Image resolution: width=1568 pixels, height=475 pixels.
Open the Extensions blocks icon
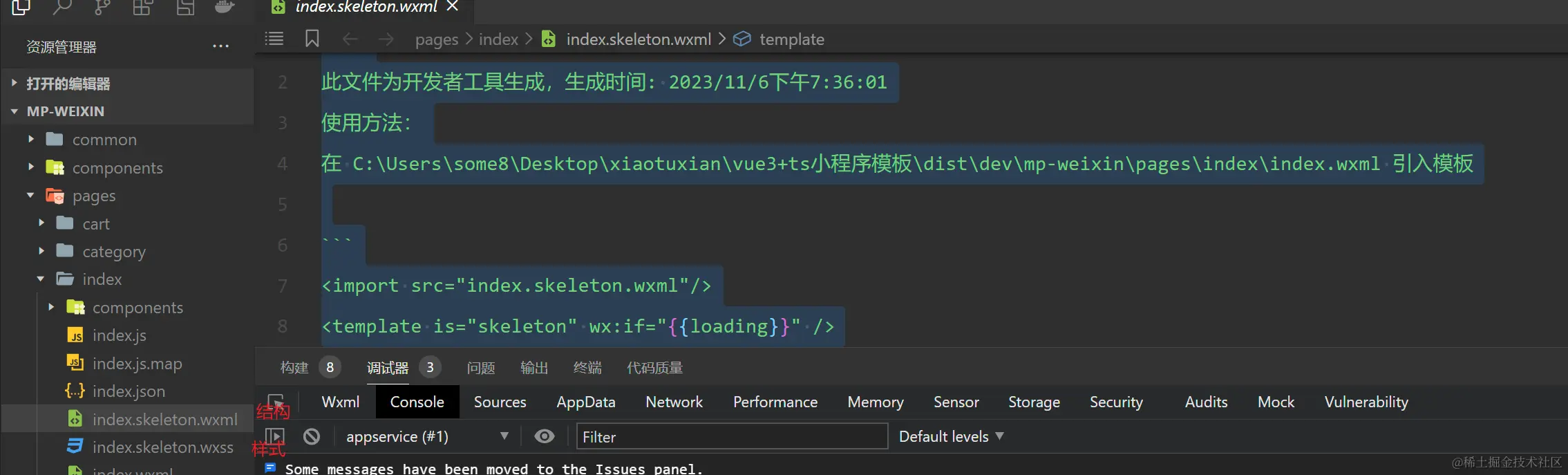(143, 7)
